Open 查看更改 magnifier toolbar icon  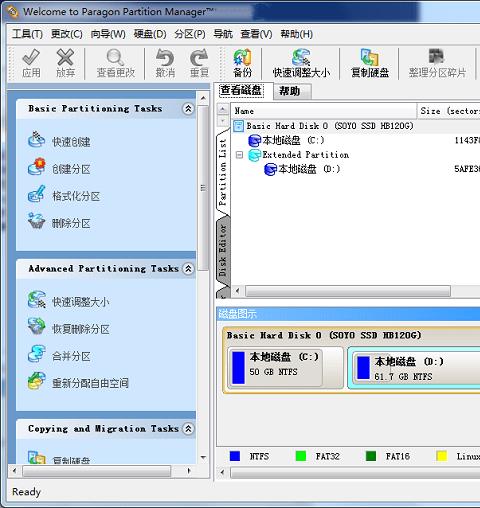coord(115,57)
